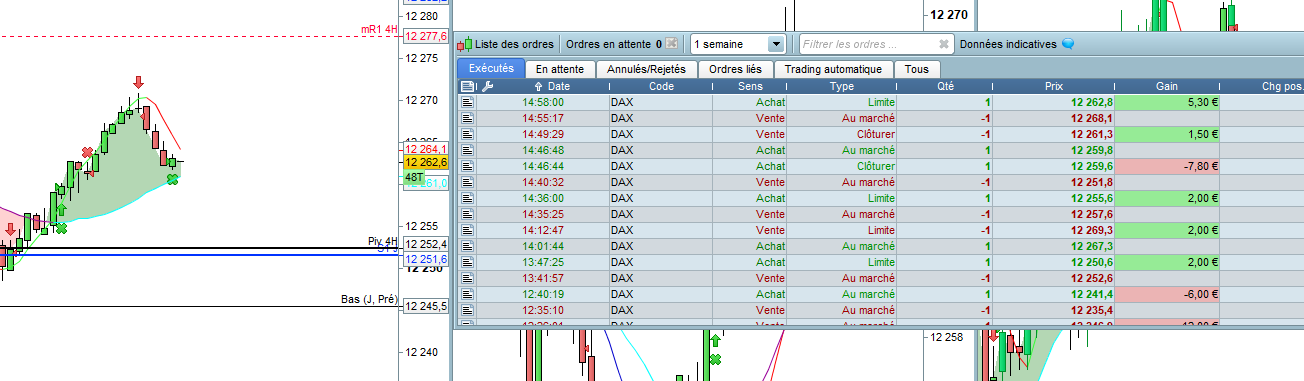Open details icon for the 14:40:32 order
Image resolution: width=1304 pixels, height=381 pixels.
coord(467,182)
